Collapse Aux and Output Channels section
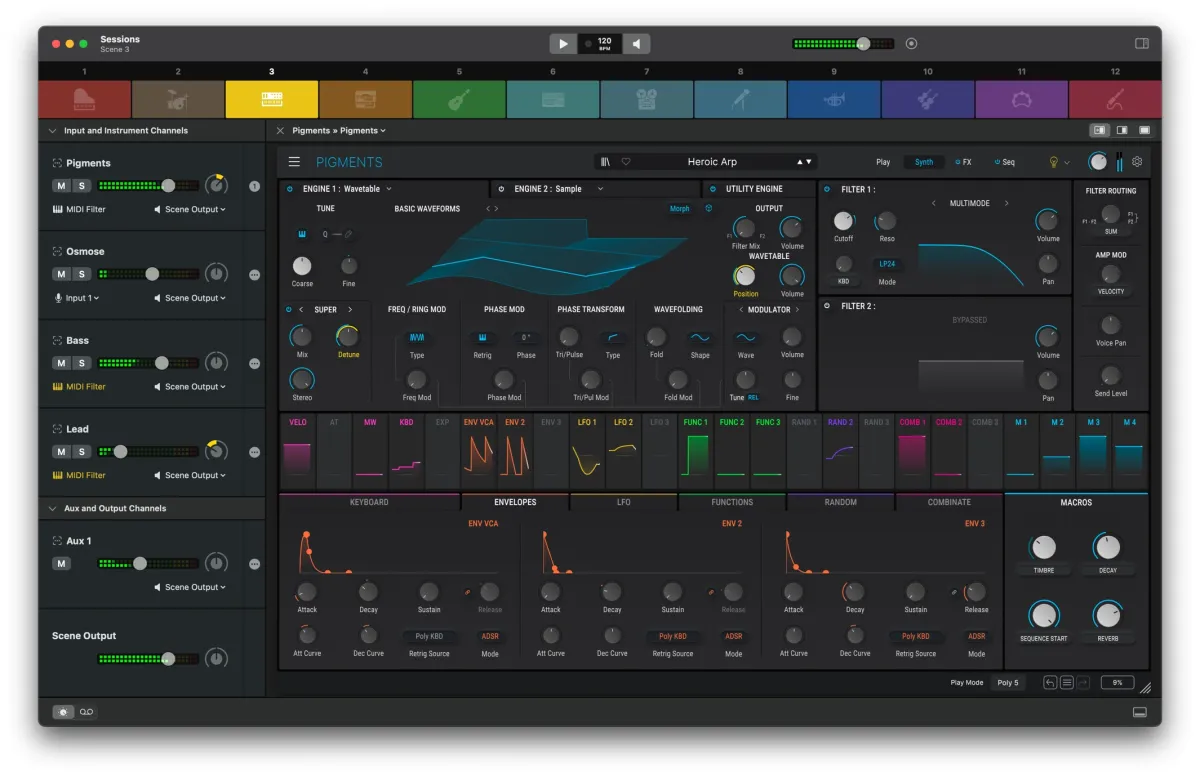This screenshot has width=1200, height=777. (x=52, y=509)
